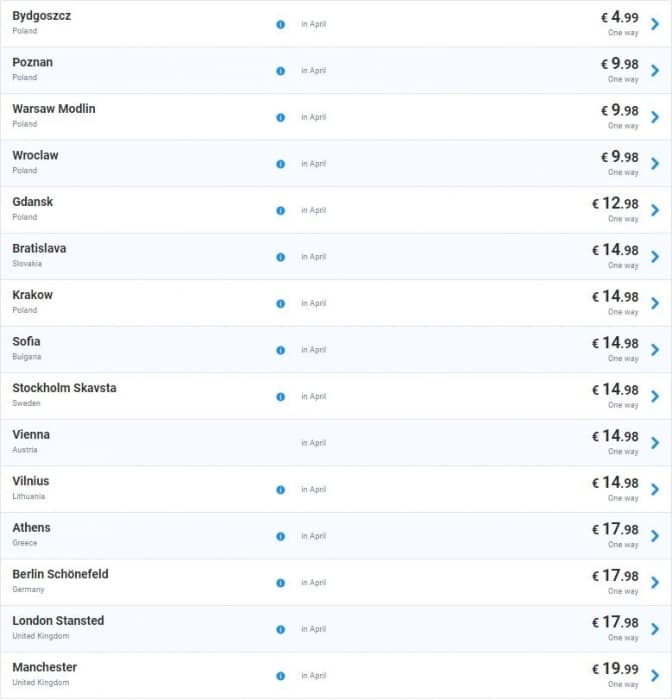The width and height of the screenshot is (672, 699).
Task: Open the Vienna fare using its chevron
Action: coord(655,443)
